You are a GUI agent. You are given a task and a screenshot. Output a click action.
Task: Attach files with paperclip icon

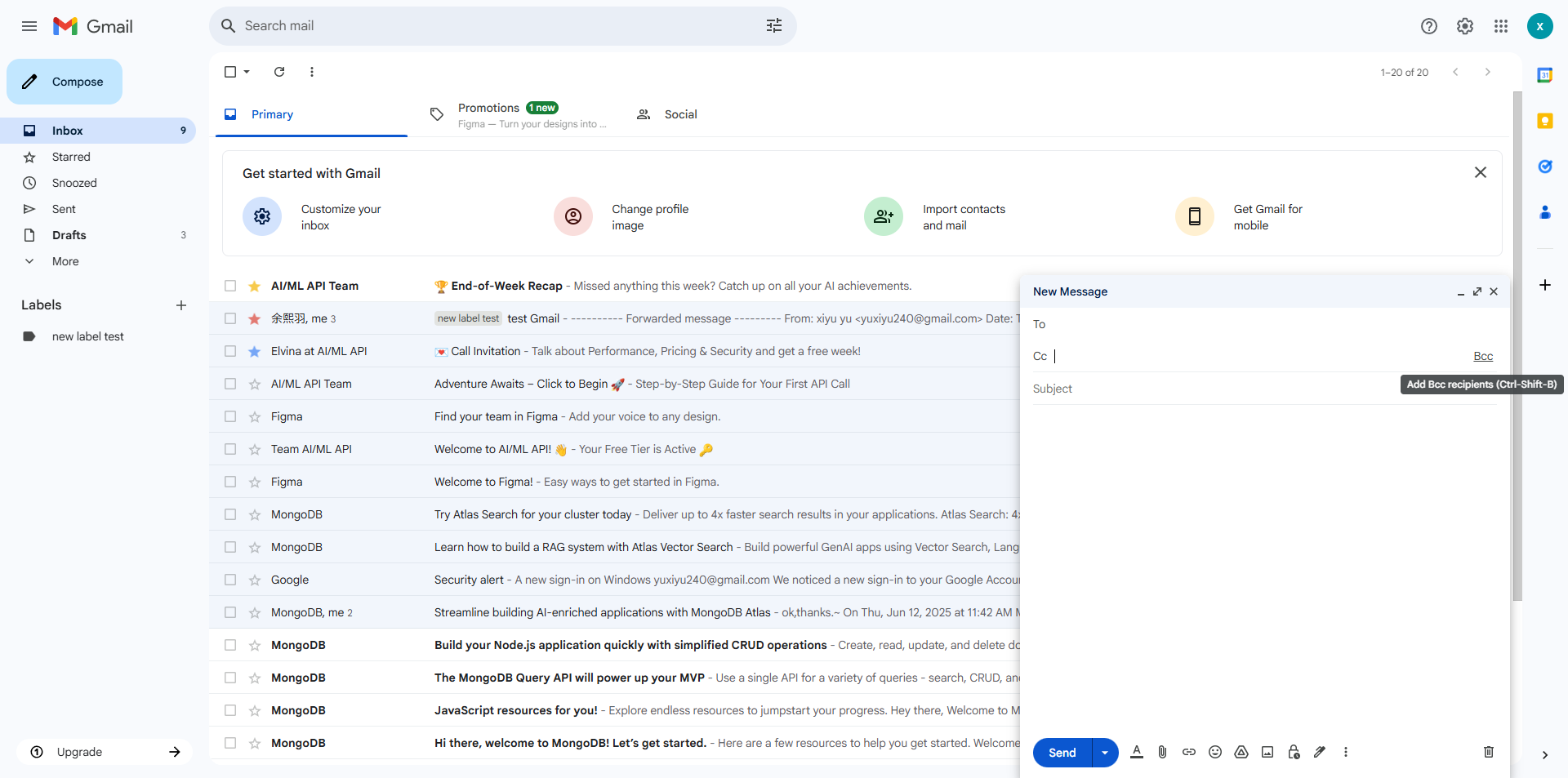click(1163, 752)
